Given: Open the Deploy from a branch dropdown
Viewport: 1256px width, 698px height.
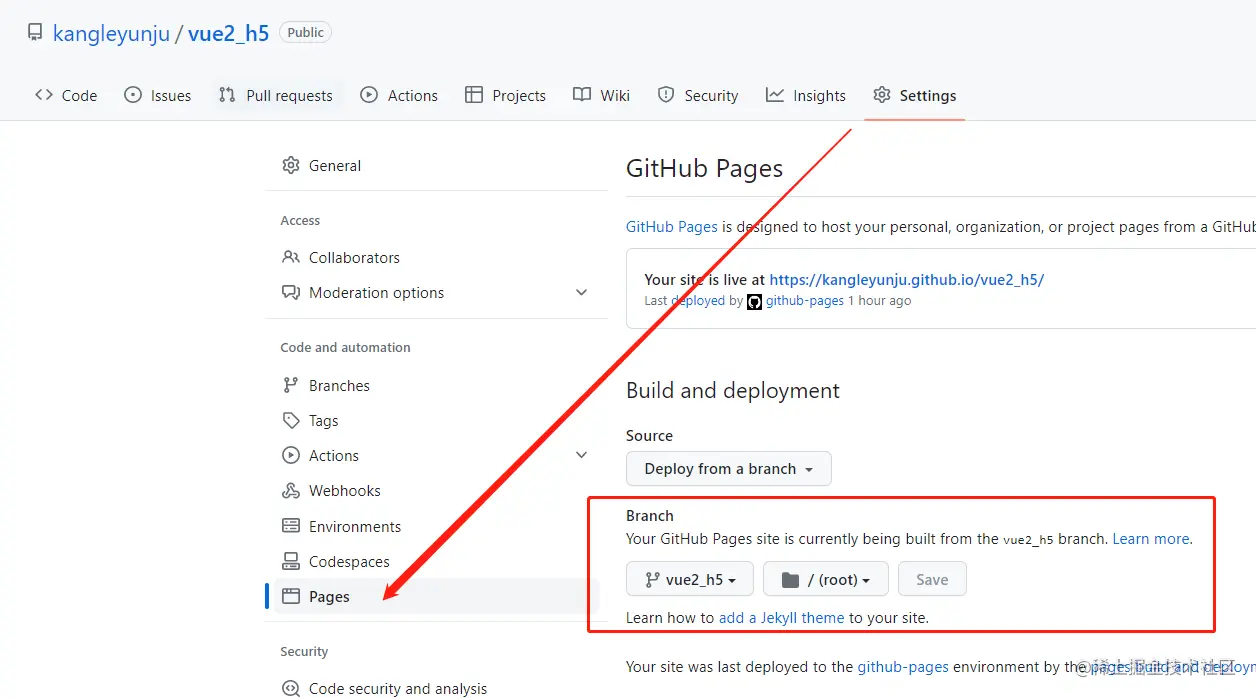Looking at the screenshot, I should point(728,468).
